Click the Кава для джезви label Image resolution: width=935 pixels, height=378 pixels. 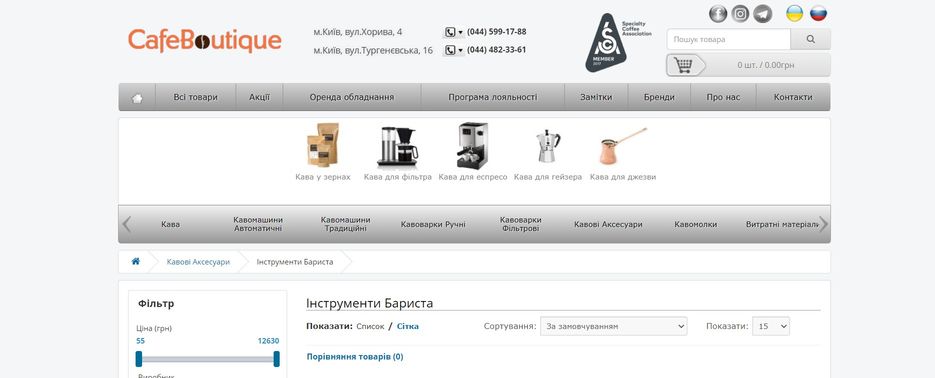tap(623, 177)
